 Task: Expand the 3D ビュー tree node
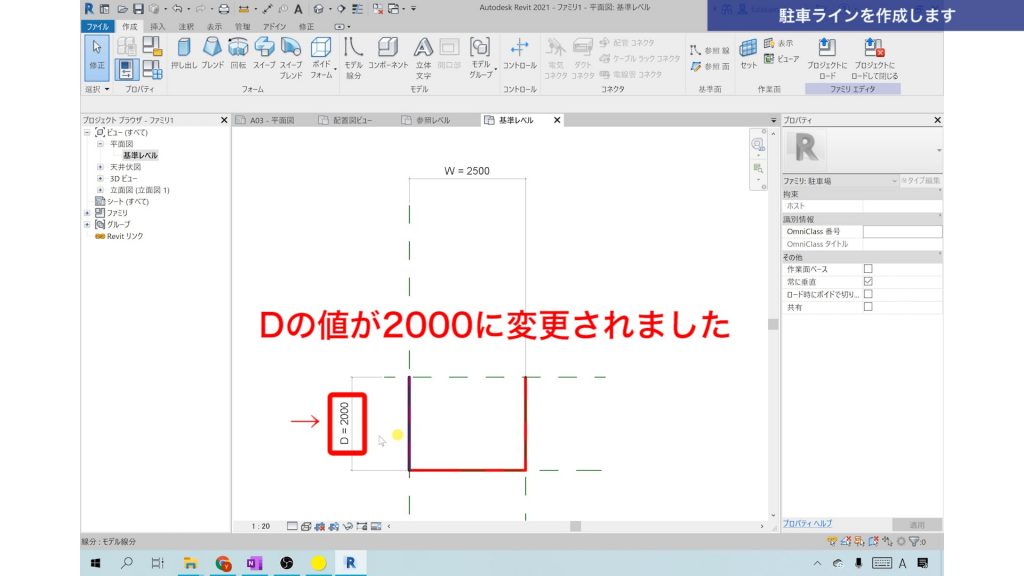coord(101,177)
